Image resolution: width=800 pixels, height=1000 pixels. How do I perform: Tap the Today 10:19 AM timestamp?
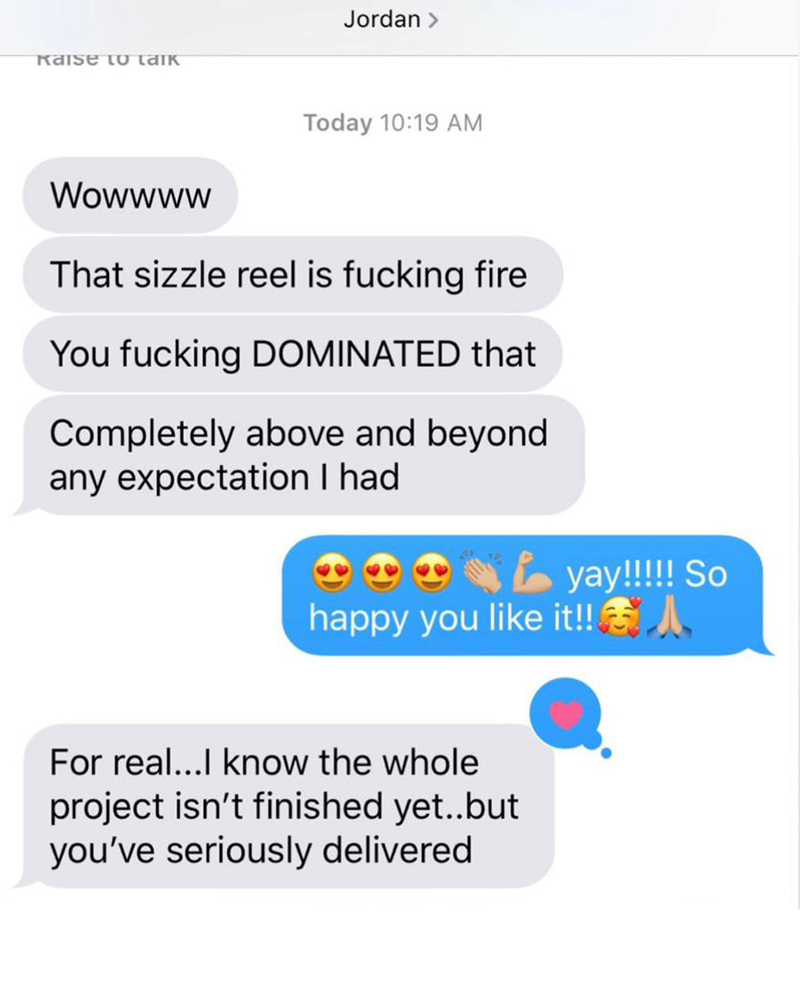tap(392, 122)
